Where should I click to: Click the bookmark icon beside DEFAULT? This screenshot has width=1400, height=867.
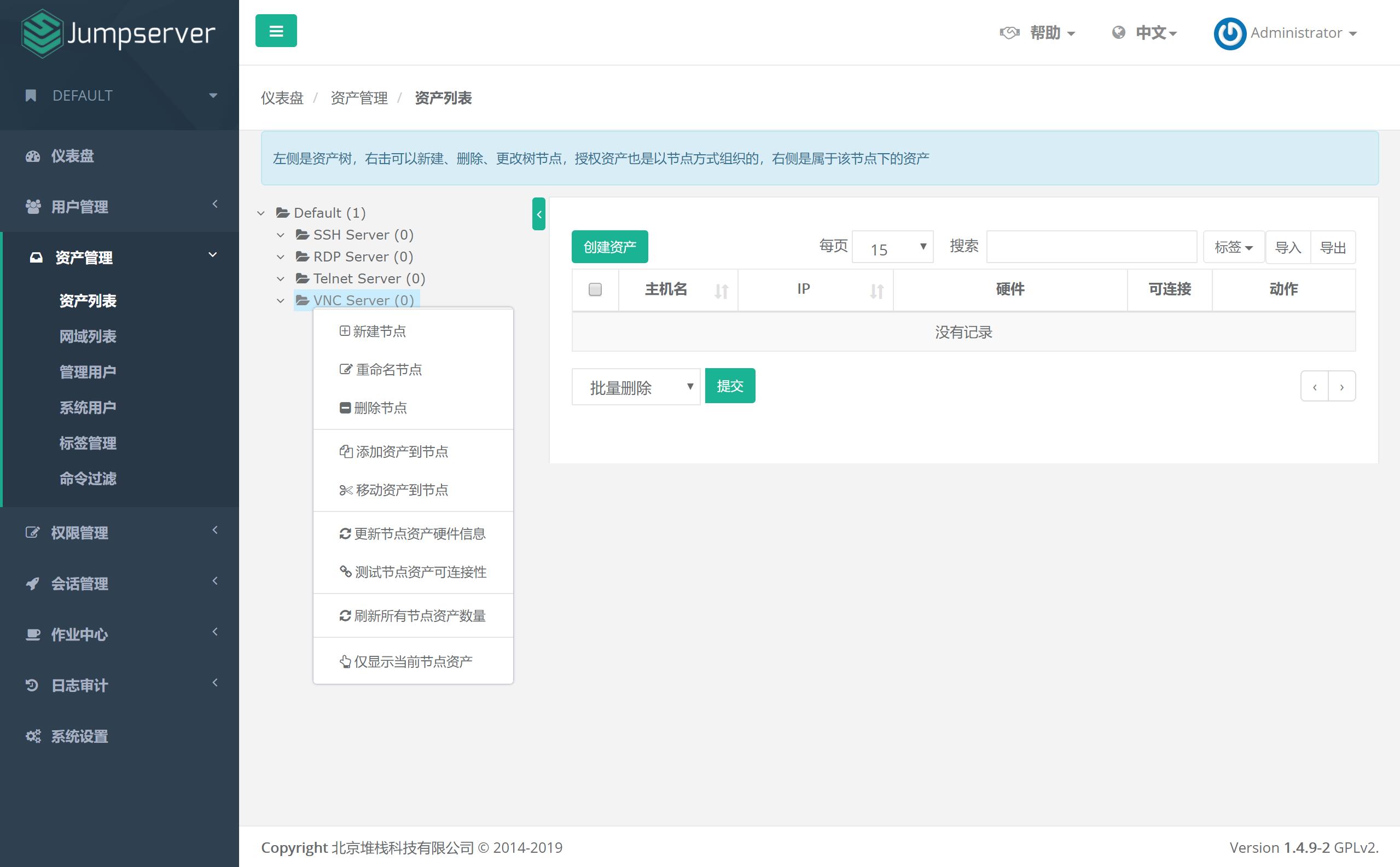point(31,96)
